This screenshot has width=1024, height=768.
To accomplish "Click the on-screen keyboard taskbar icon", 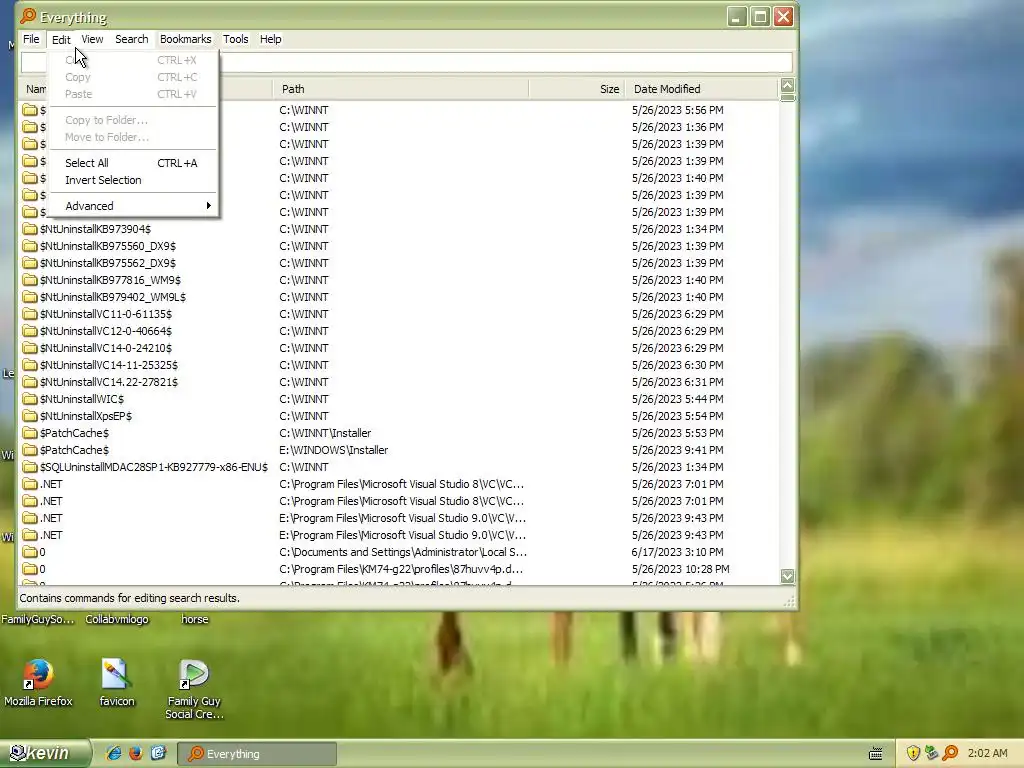I will [x=876, y=754].
